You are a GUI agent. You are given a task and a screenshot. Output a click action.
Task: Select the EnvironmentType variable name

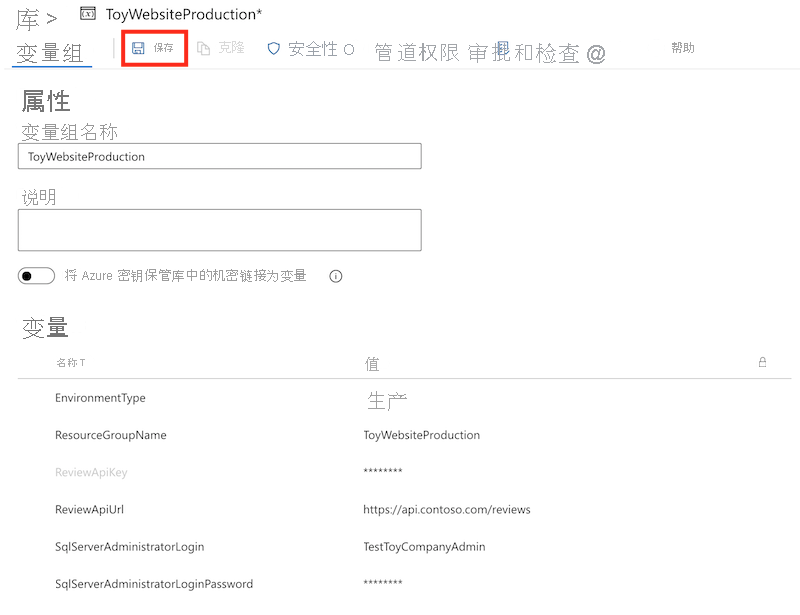pyautogui.click(x=100, y=398)
